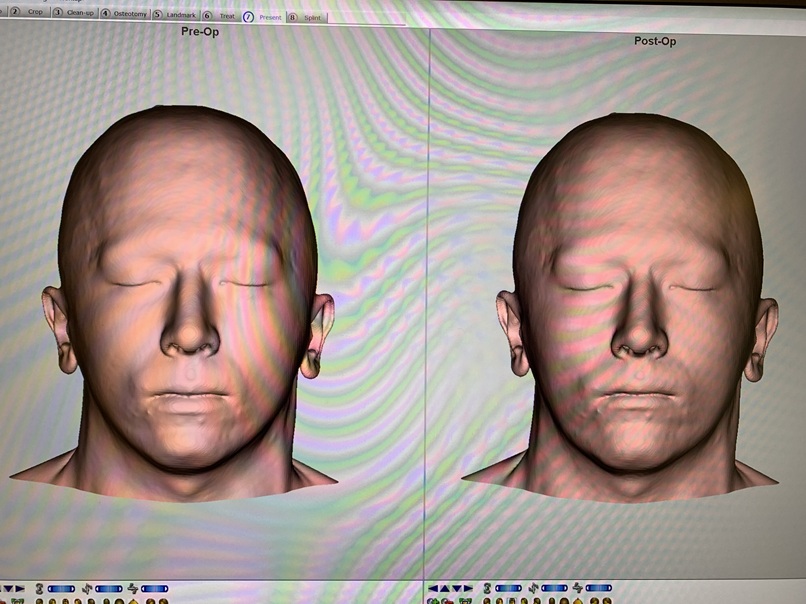
Task: Pan Pre-Op view down with arrow
Action: pos(8,589)
